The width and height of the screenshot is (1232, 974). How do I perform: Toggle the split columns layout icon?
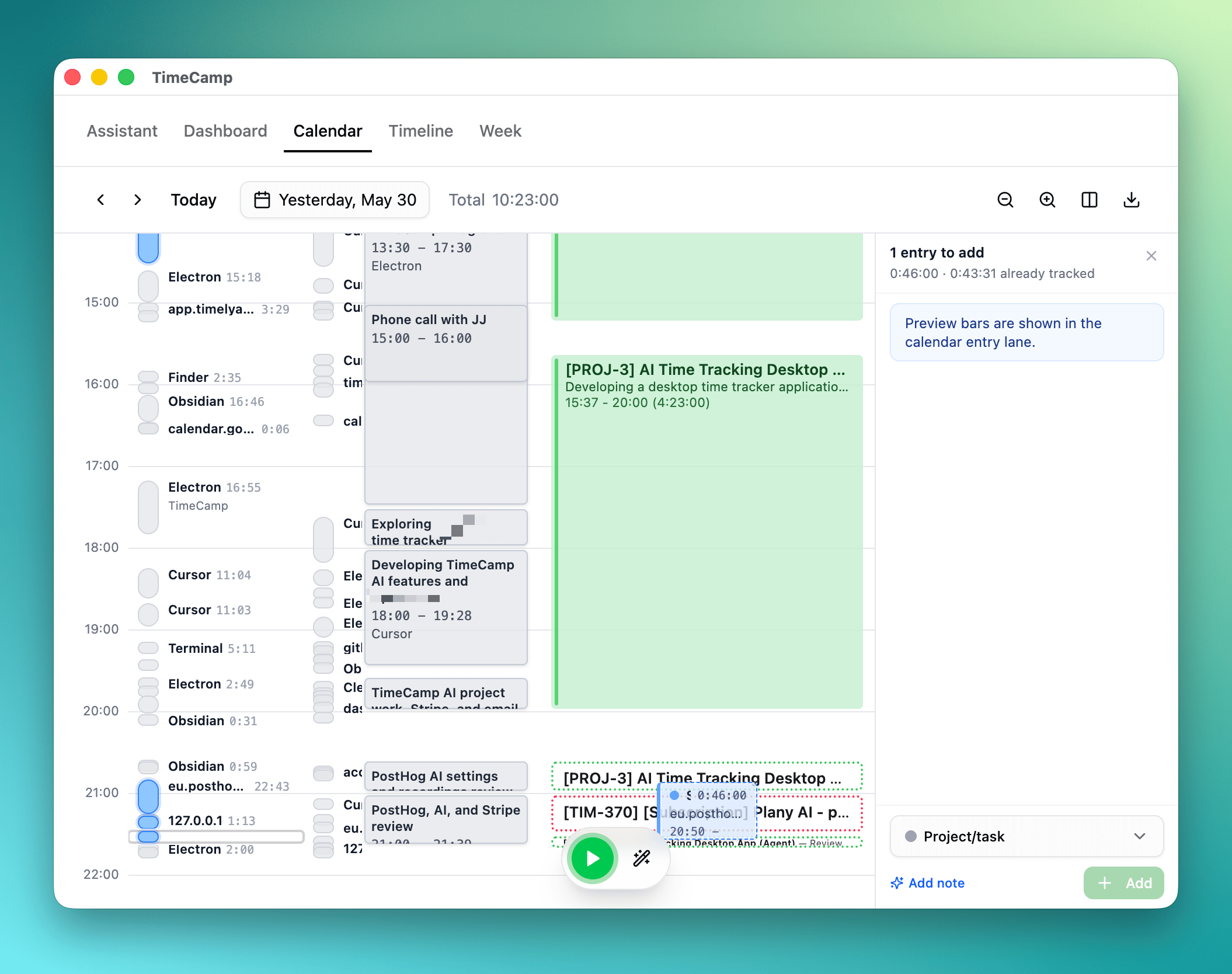tap(1090, 200)
